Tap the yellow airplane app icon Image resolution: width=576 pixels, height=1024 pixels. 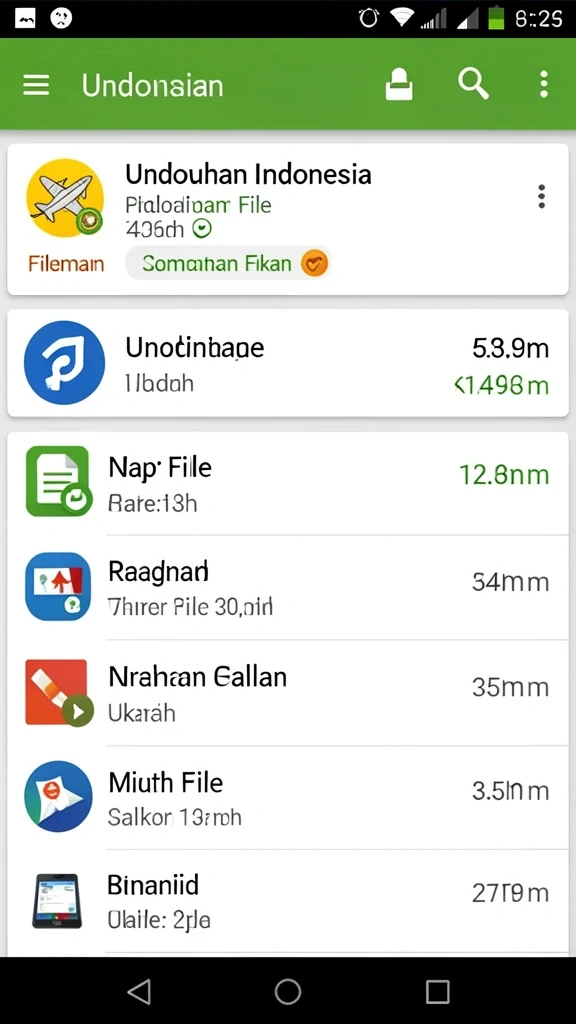(65, 198)
